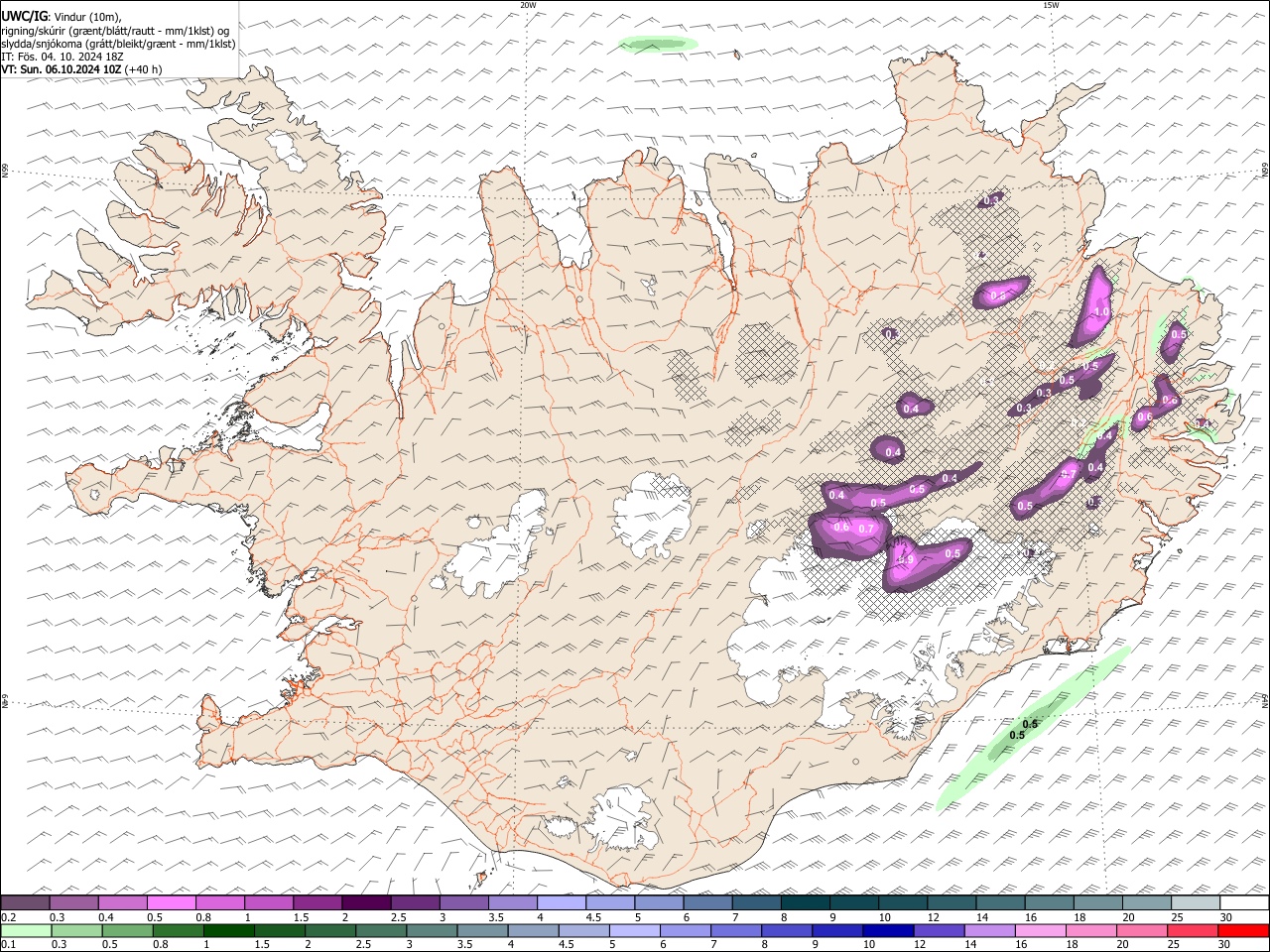The image size is (1270, 952).
Task: Click the bright red swatch after 30 in lower legend
Action: point(1244,930)
